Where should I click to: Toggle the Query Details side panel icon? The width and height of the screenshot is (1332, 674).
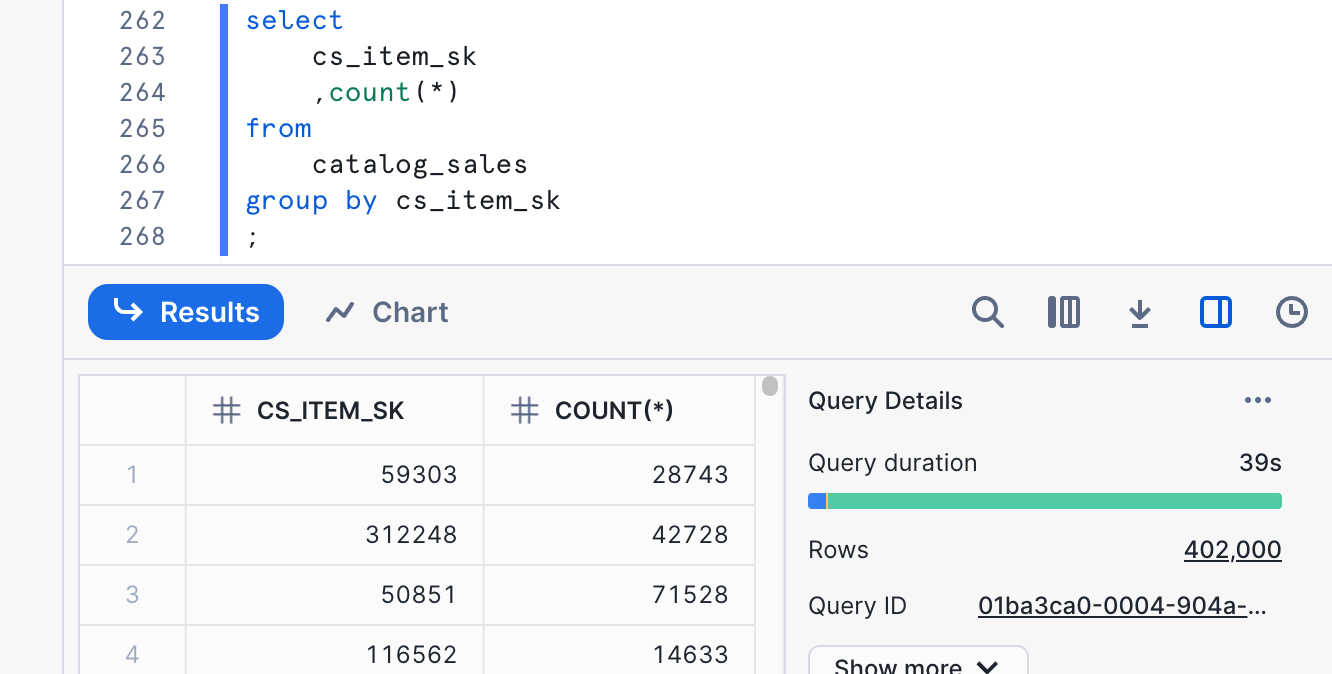click(x=1215, y=313)
